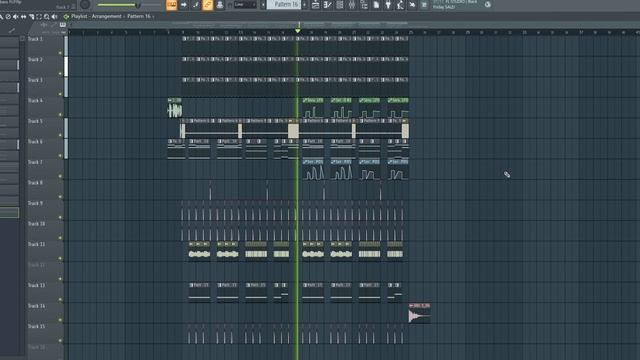
Task: Mute Track 3 using its green dot
Action: coord(60,94)
